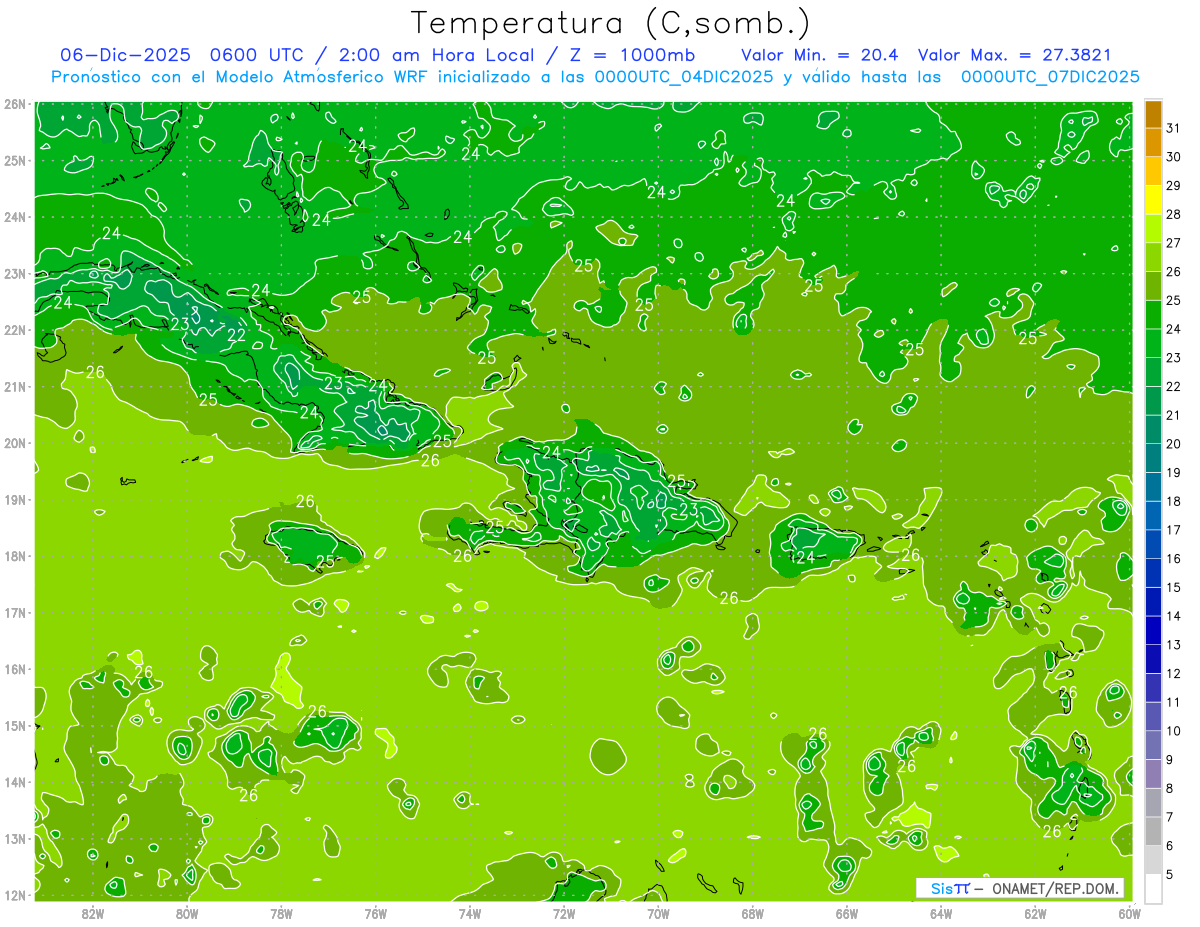The height and width of the screenshot is (927, 1200).
Task: Click "2:00 am Hora Local" text
Action: click(437, 55)
